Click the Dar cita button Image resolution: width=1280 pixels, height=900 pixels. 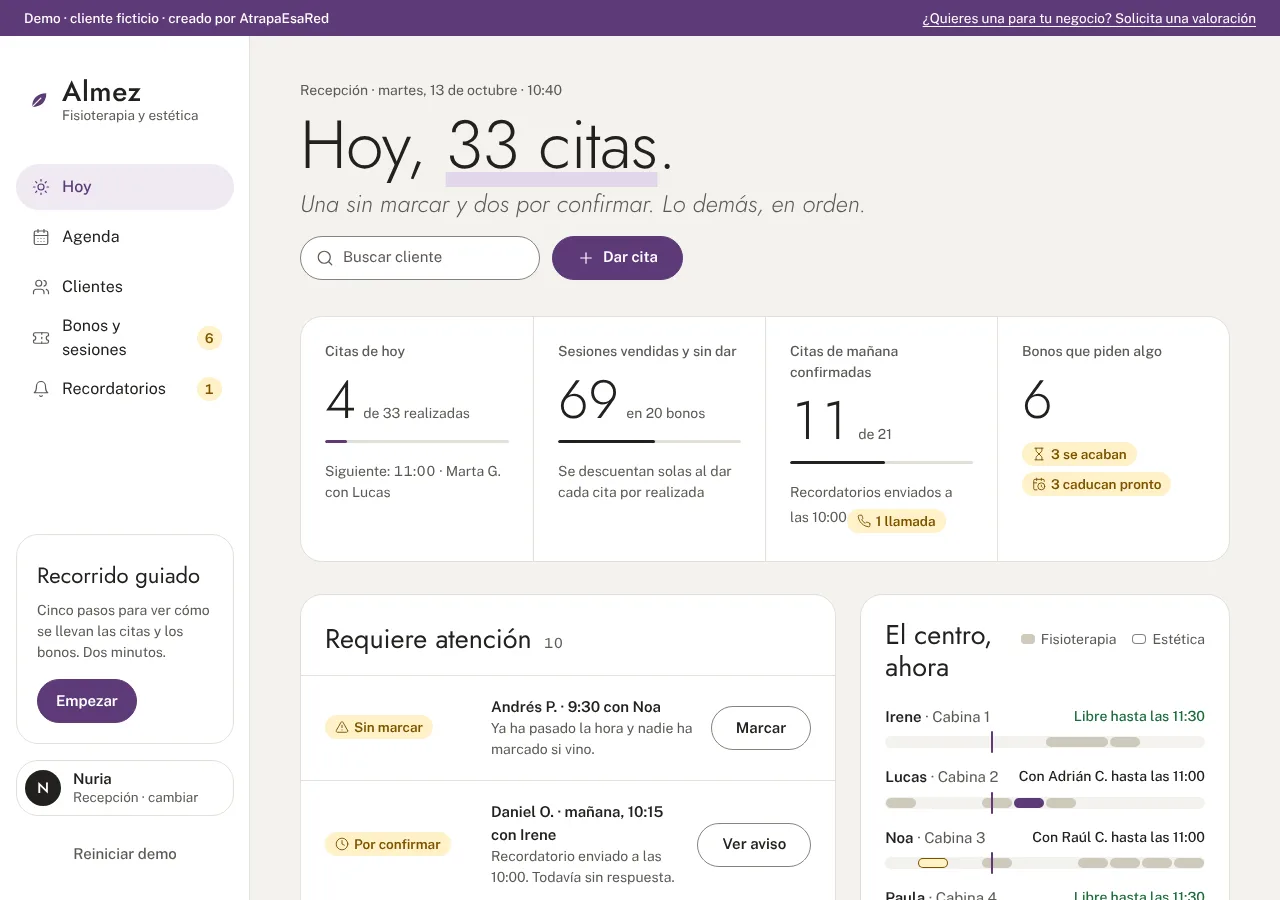coord(617,258)
